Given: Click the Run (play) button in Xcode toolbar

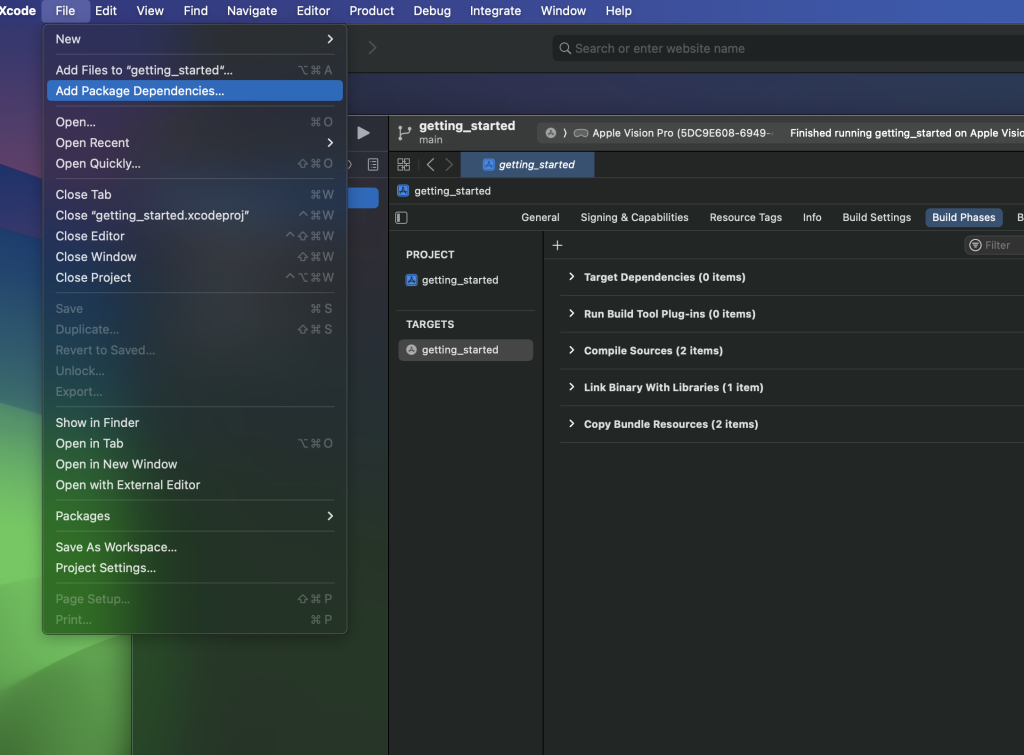Looking at the screenshot, I should pos(363,133).
